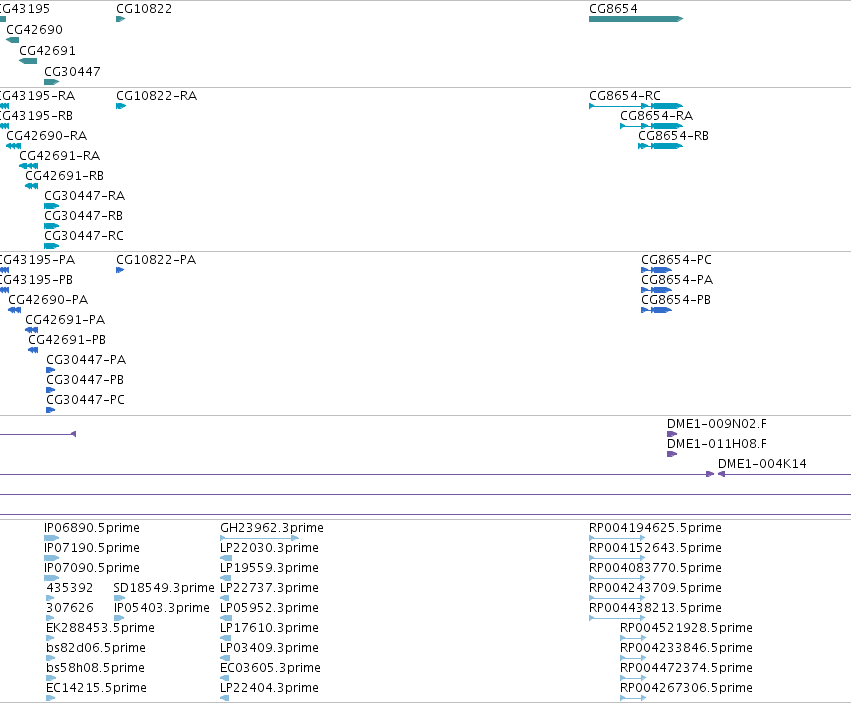Select protein CG42690-PA
This screenshot has height=703, width=851.
15,310
